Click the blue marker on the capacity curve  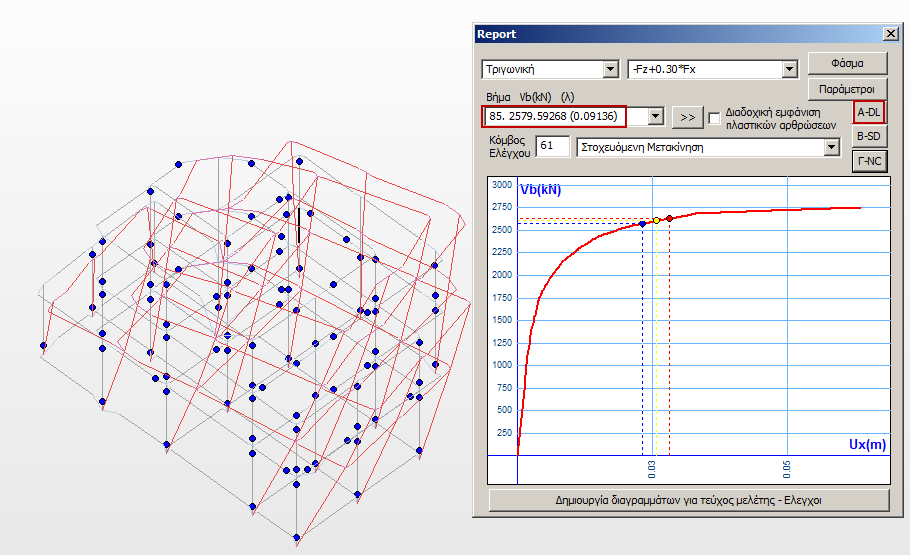(x=642, y=224)
